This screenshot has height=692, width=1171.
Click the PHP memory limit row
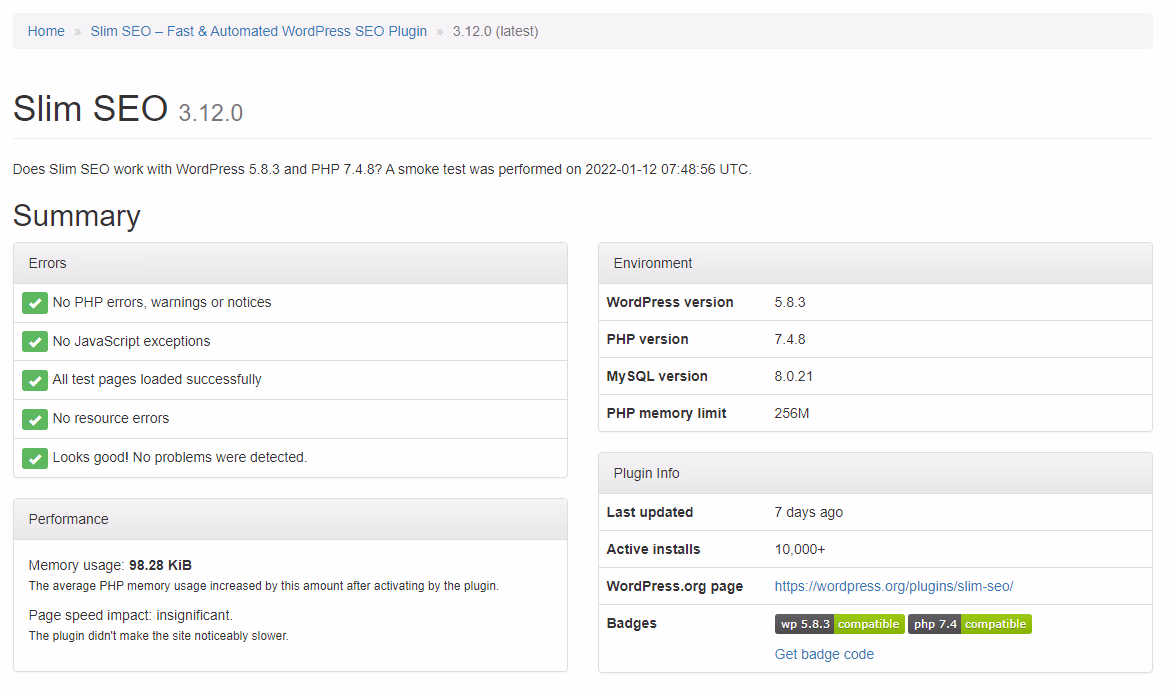click(x=875, y=413)
